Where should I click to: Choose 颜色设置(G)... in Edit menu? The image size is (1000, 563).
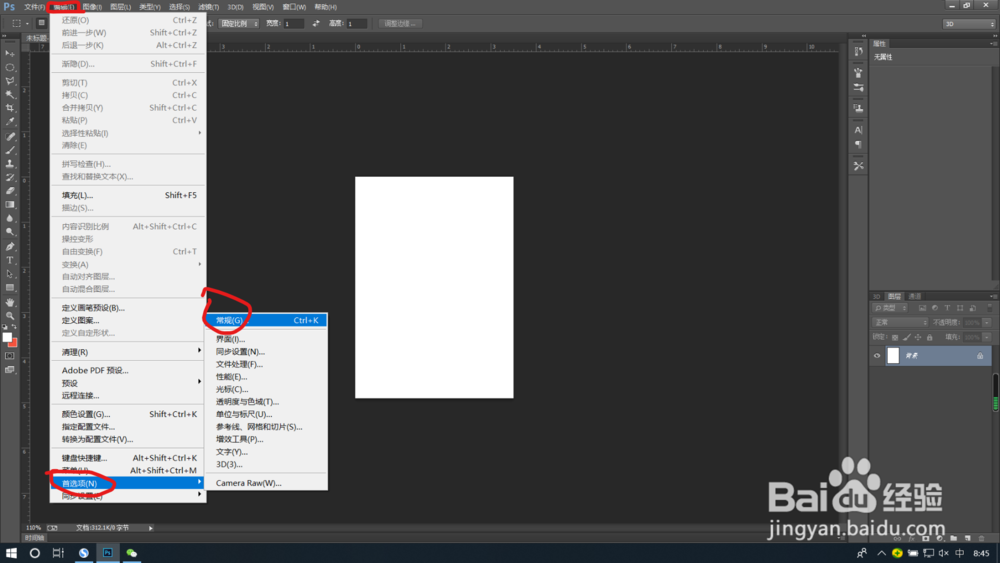pos(128,414)
